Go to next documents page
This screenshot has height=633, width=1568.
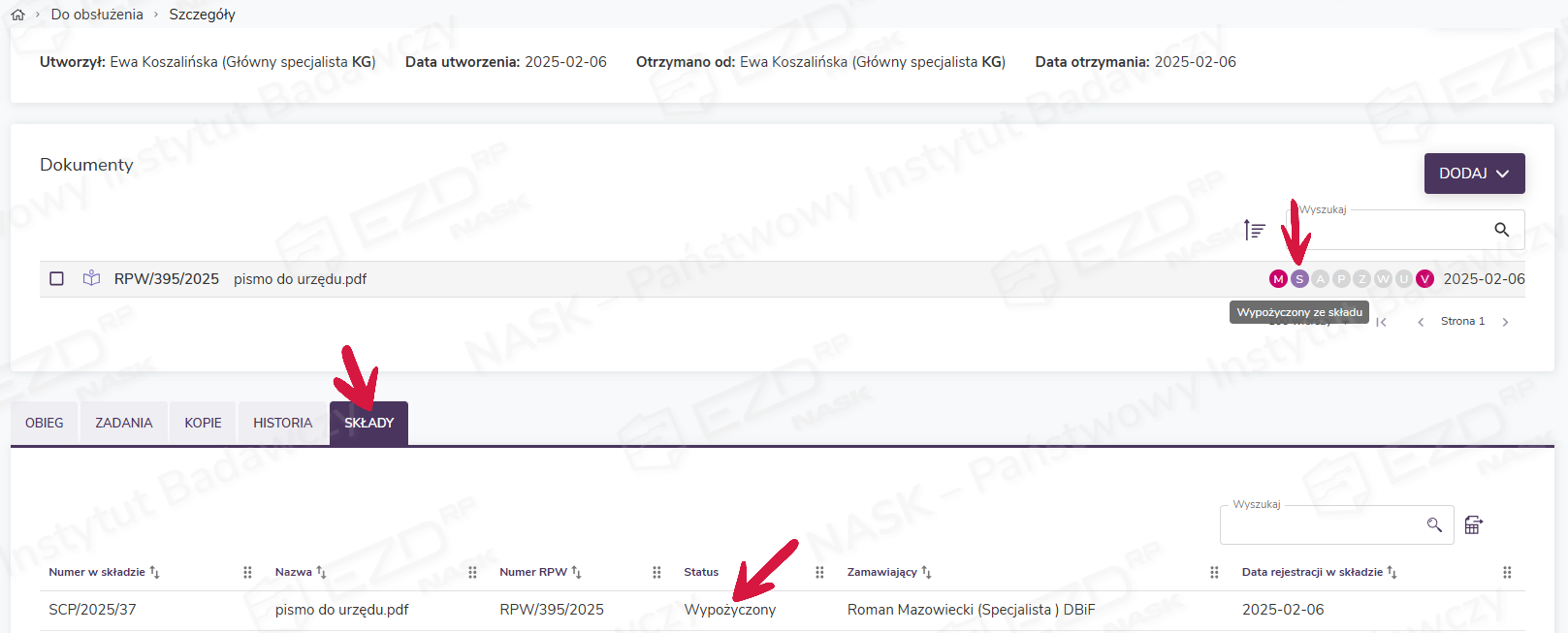pos(1505,322)
